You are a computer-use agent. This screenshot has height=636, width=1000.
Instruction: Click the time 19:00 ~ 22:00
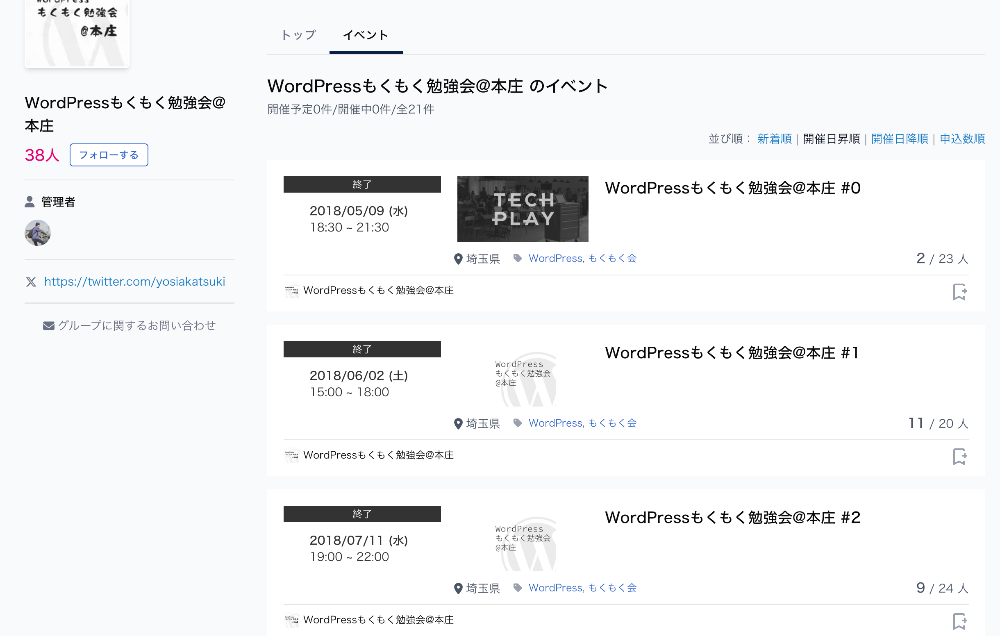click(x=349, y=557)
